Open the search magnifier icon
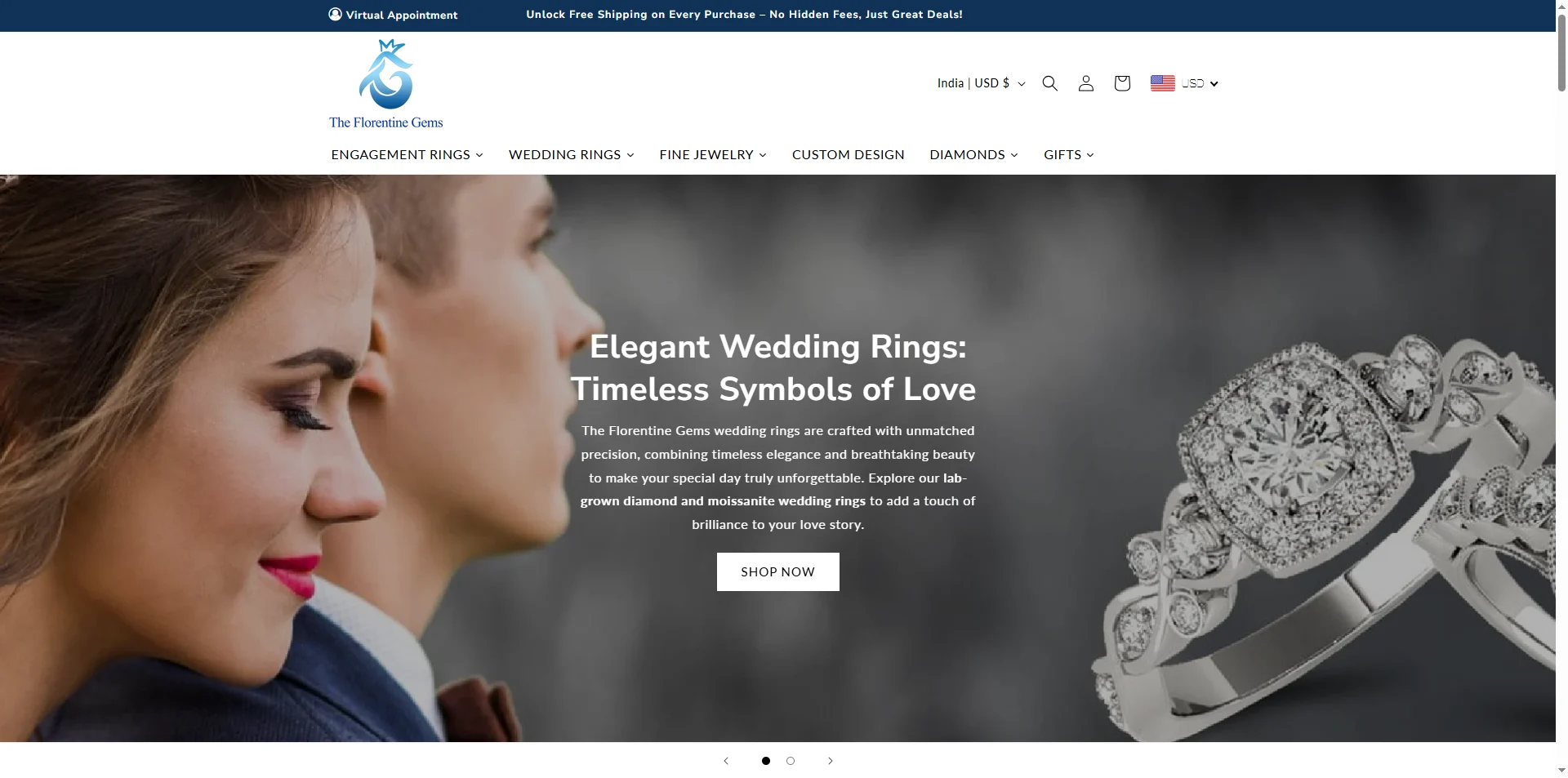Viewport: 1568px width, 778px height. 1050,83
